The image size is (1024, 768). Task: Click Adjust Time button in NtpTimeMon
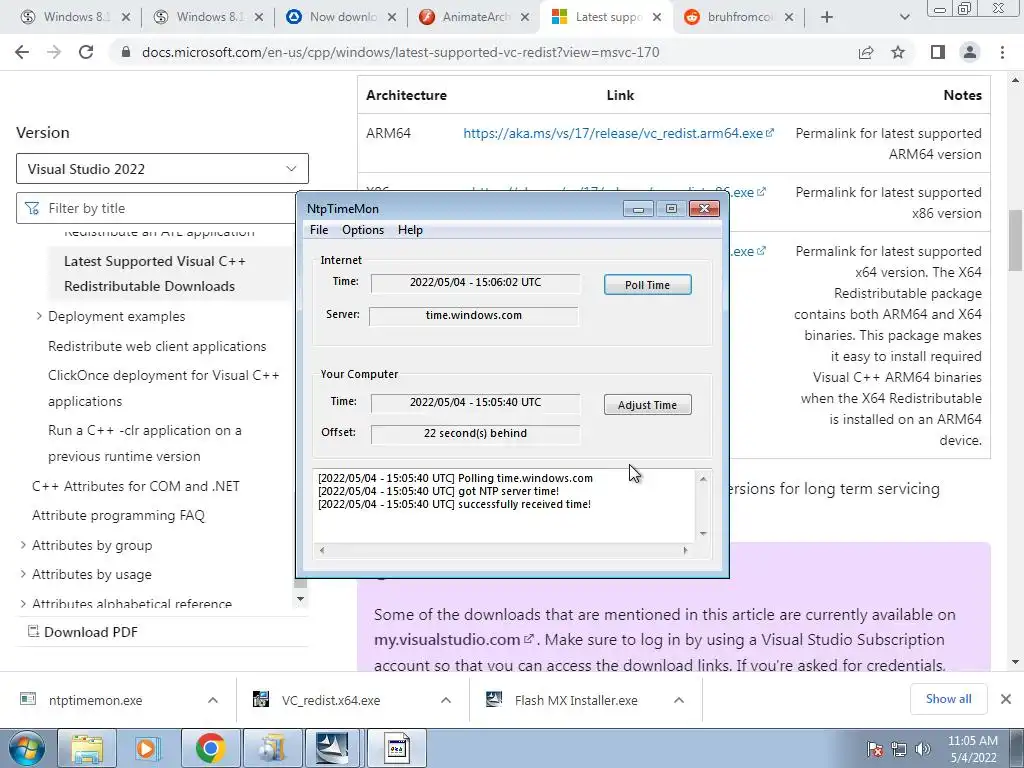tap(647, 405)
